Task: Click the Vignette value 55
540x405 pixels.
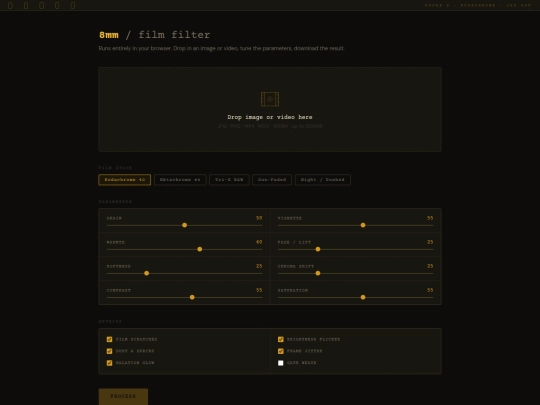Action: (430, 218)
